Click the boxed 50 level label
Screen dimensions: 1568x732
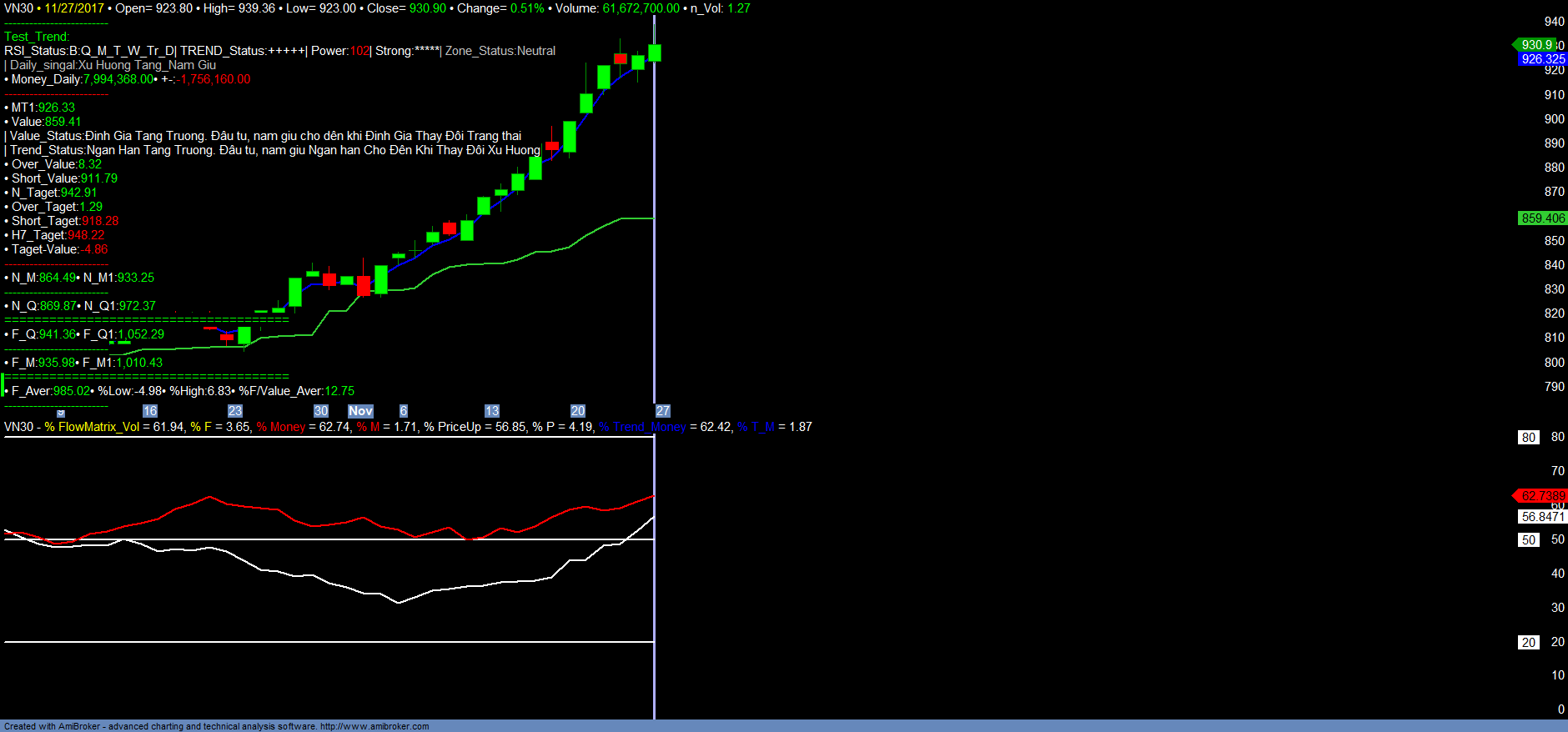coord(1528,540)
